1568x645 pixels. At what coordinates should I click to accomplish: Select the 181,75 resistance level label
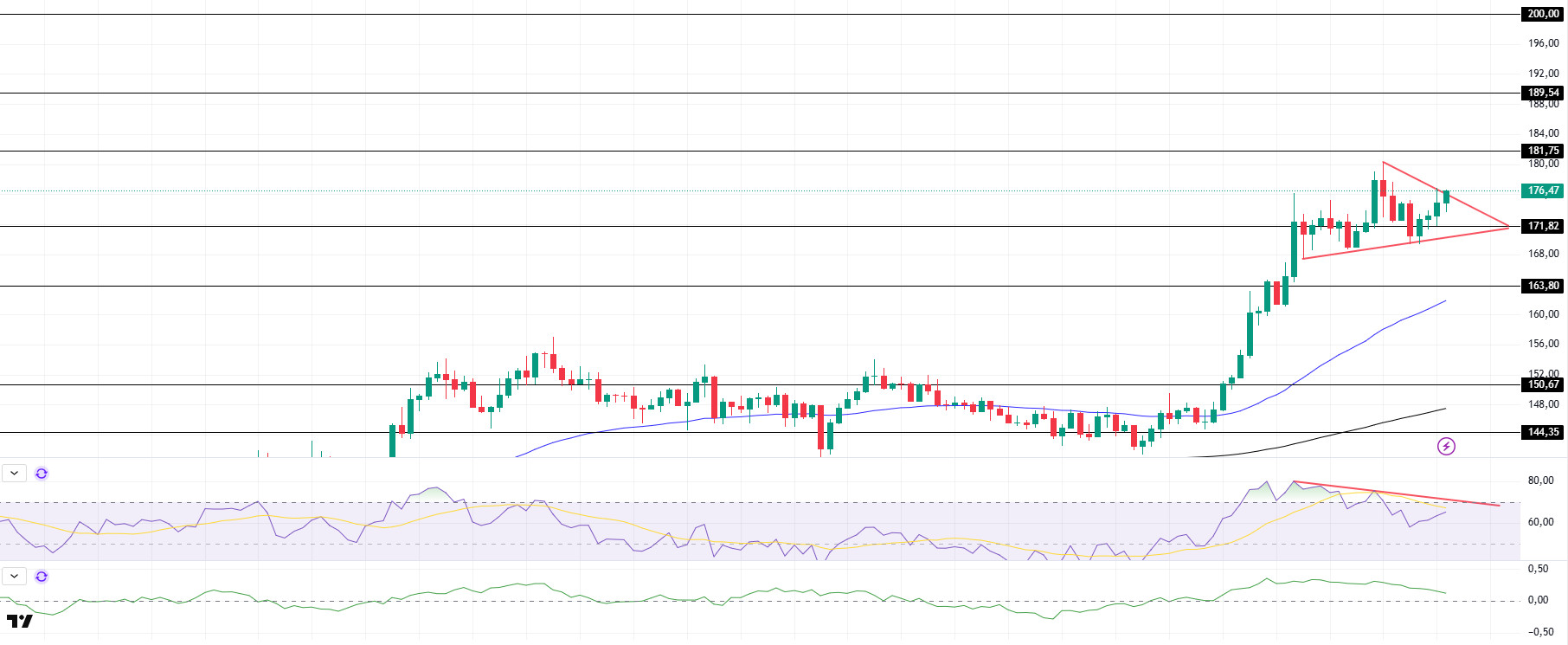coord(1543,151)
